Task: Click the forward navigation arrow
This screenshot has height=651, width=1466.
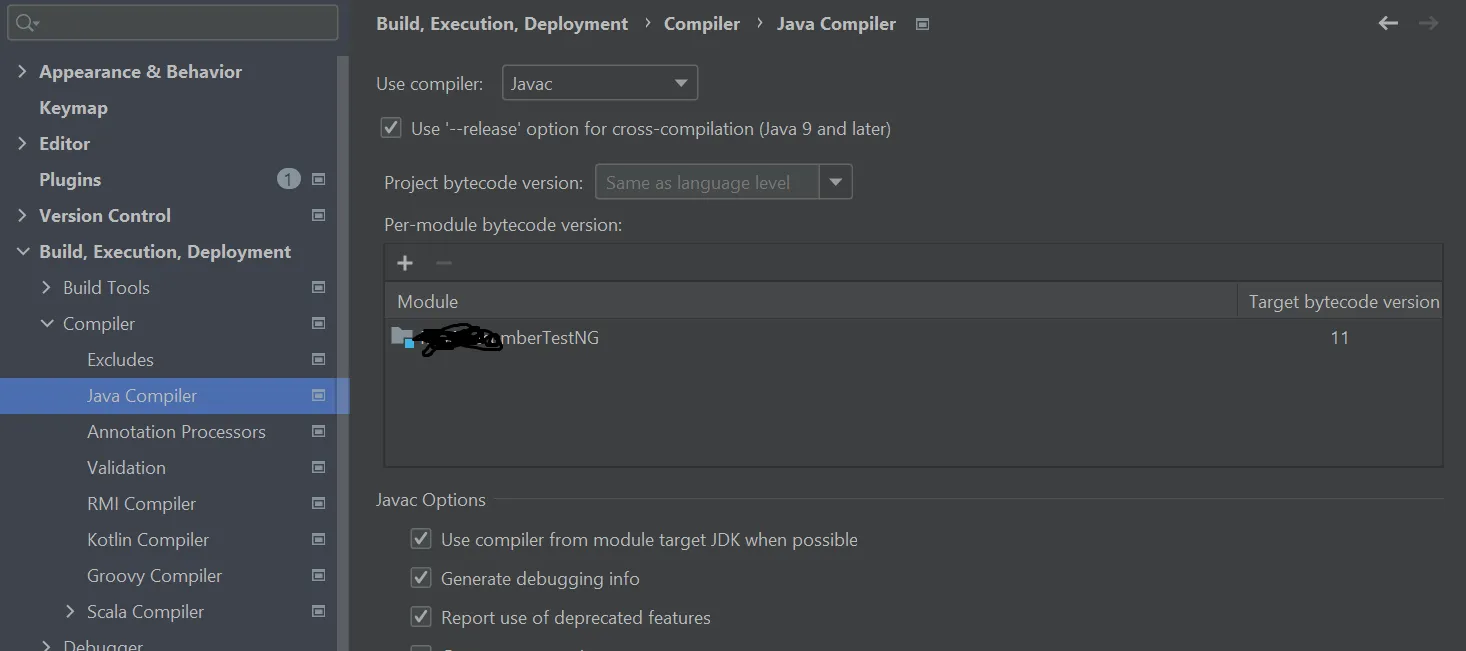Action: [x=1428, y=23]
